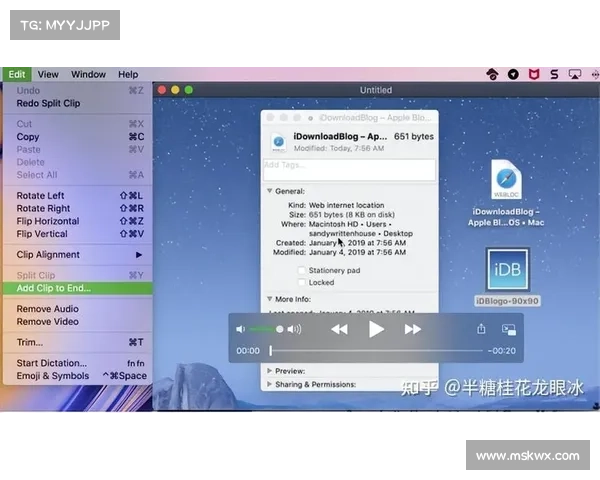Viewport: 600px width, 480px height.
Task: Click the Untitled window title
Action: pyautogui.click(x=376, y=90)
